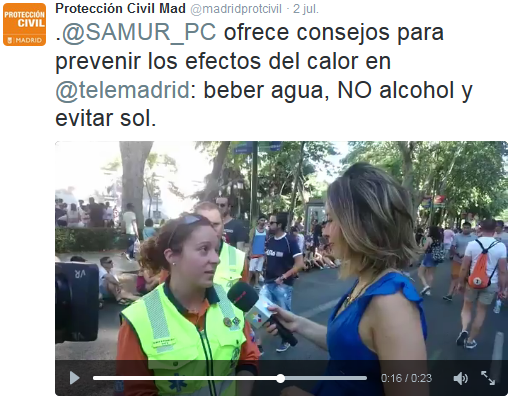Follow the @telemadrid mention link
The height and width of the screenshot is (402, 514).
click(123, 90)
